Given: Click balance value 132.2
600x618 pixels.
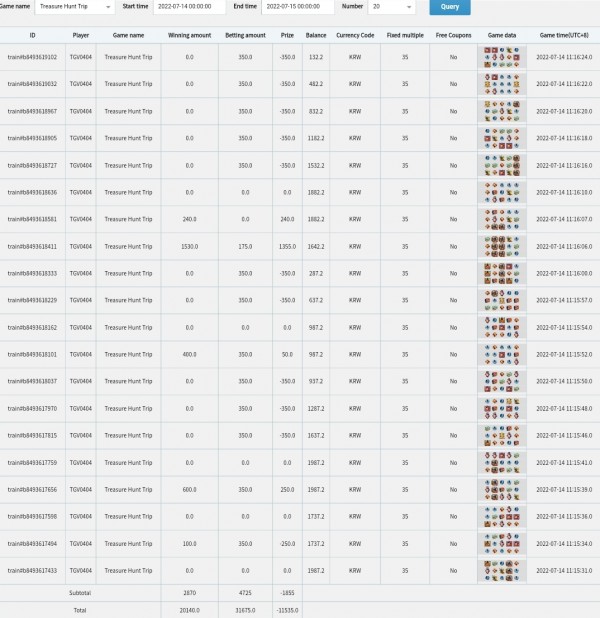Looking at the screenshot, I should pyautogui.click(x=316, y=57).
